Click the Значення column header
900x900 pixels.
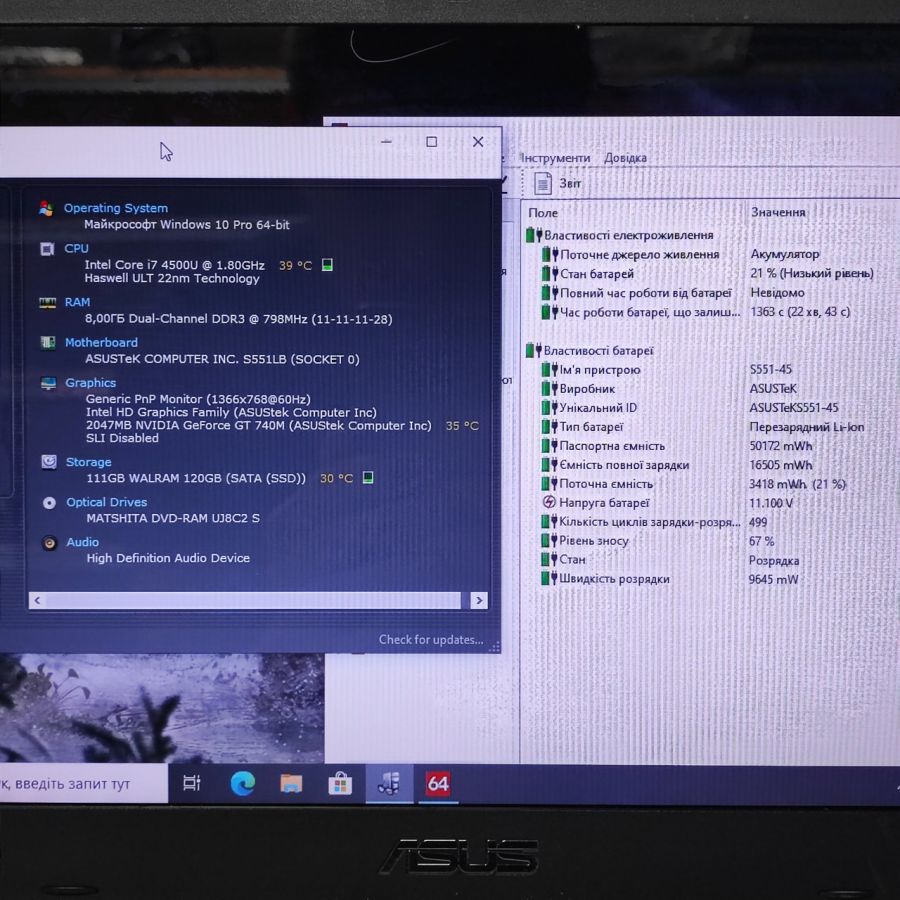tap(778, 212)
